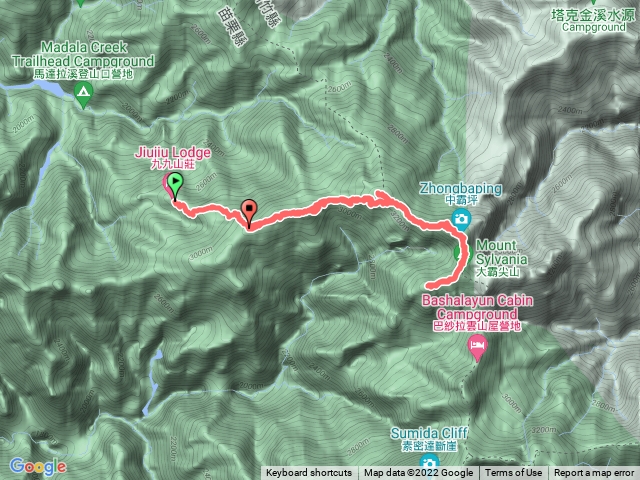The height and width of the screenshot is (480, 640).
Task: Open Terms of Use link
Action: pos(513,473)
